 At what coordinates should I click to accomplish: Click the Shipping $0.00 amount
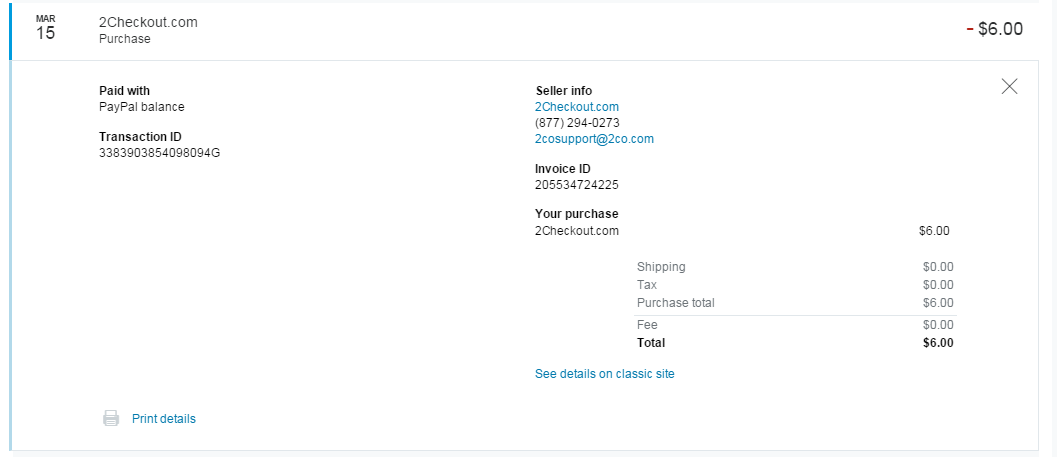[x=938, y=267]
